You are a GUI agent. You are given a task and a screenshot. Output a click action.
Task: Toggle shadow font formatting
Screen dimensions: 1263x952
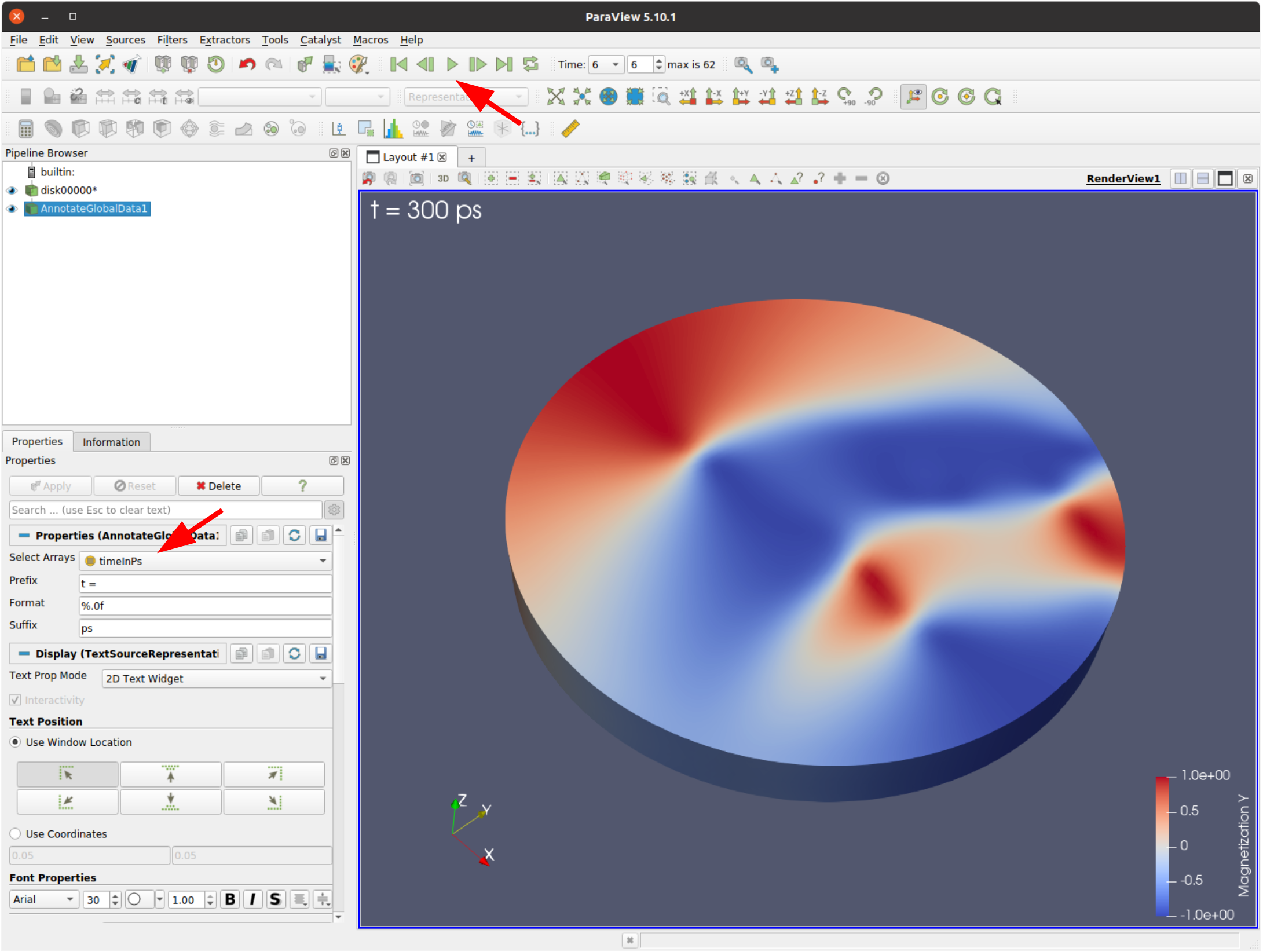tap(275, 900)
